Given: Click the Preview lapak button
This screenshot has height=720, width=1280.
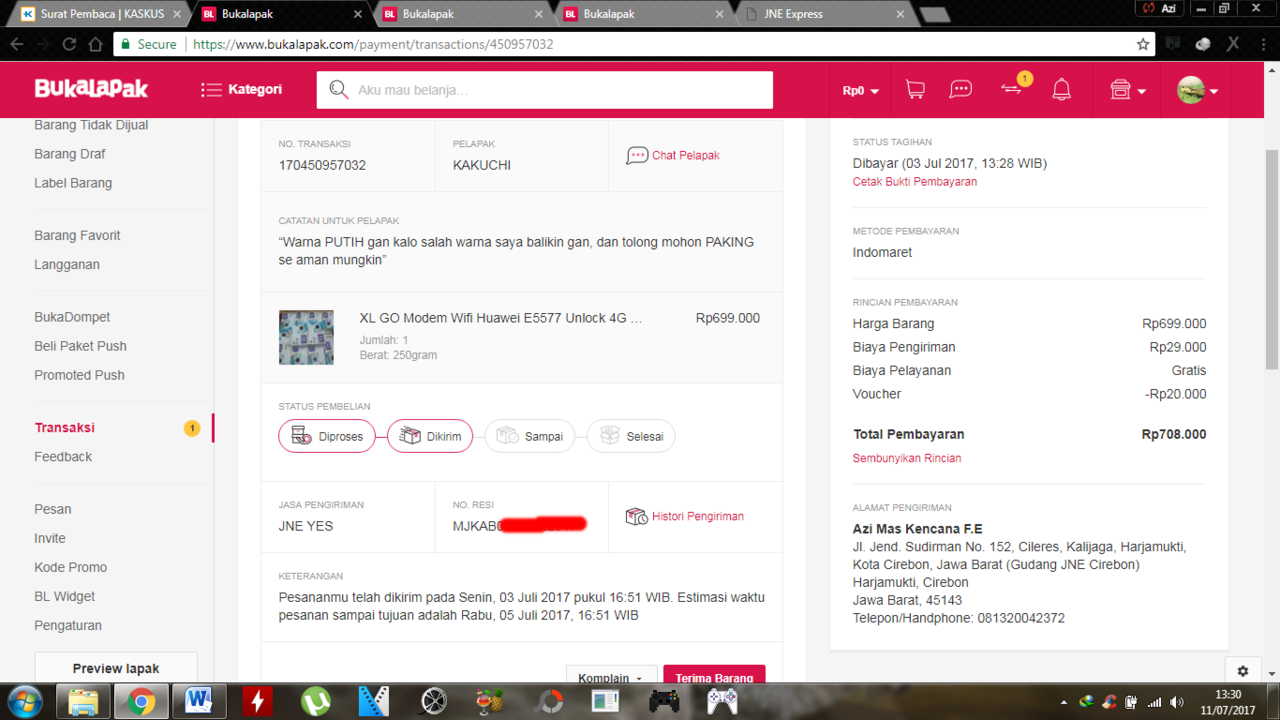Looking at the screenshot, I should pyautogui.click(x=116, y=668).
